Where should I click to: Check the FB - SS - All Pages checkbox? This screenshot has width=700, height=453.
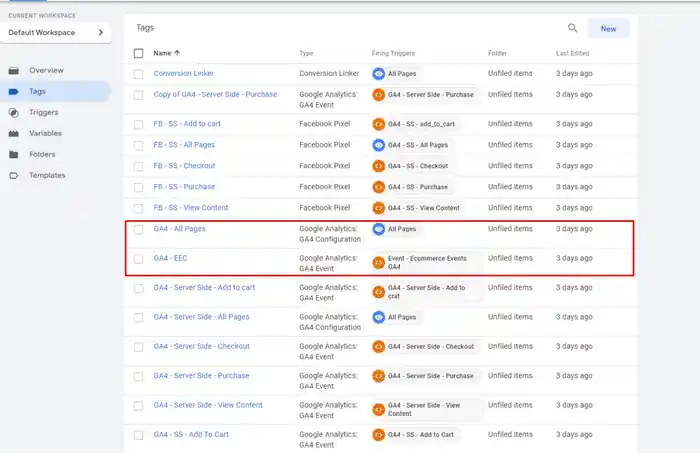[138, 145]
